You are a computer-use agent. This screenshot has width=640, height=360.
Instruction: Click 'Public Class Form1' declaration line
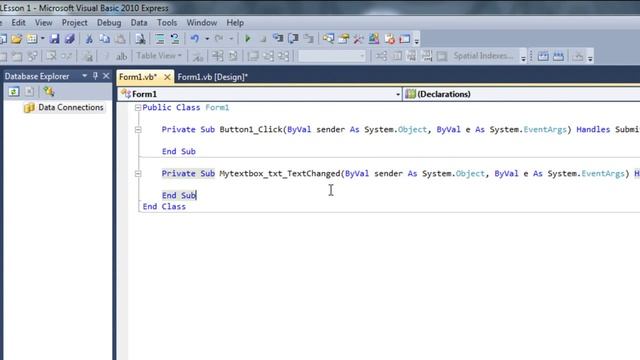[x=186, y=108]
